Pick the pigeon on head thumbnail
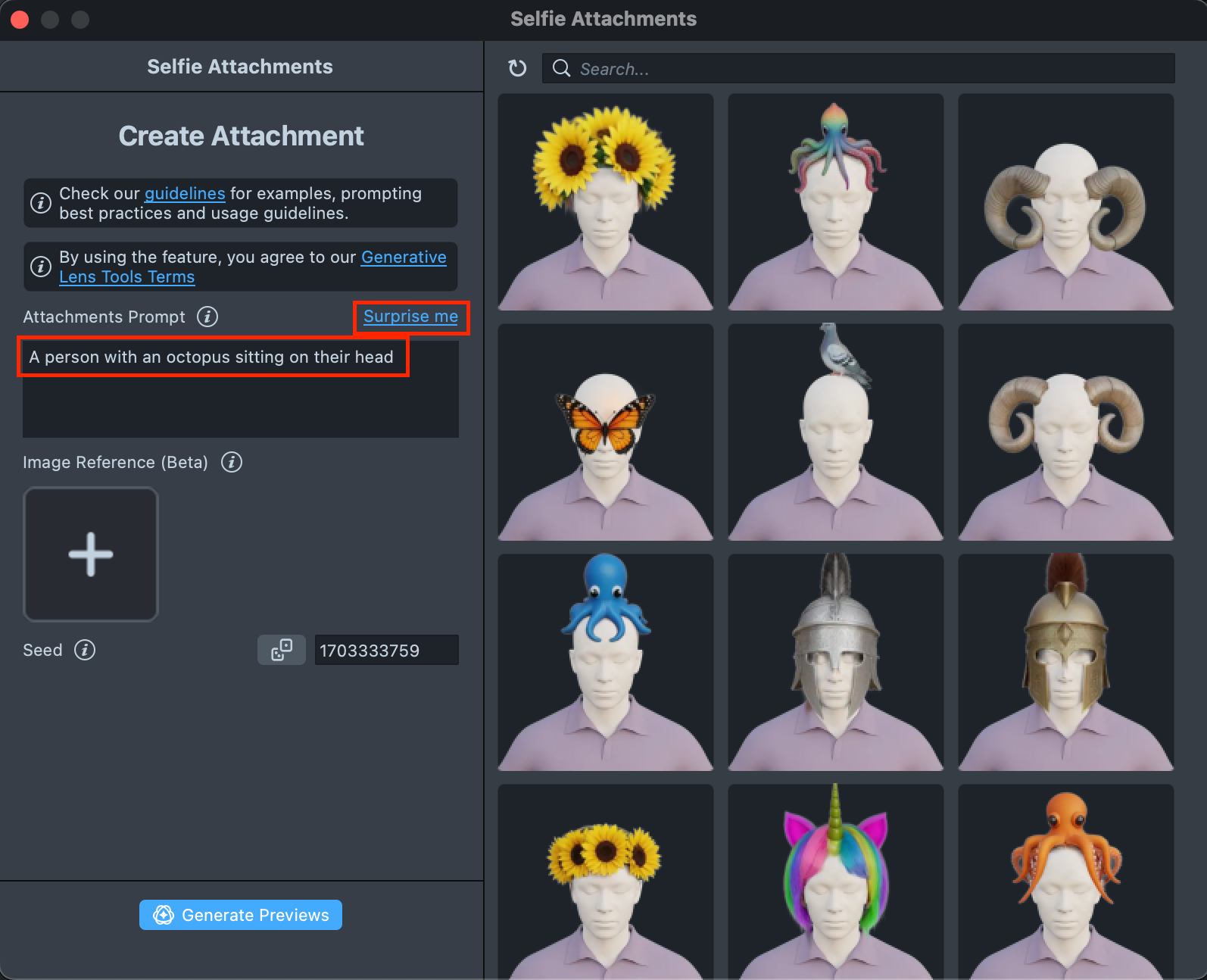 [835, 432]
